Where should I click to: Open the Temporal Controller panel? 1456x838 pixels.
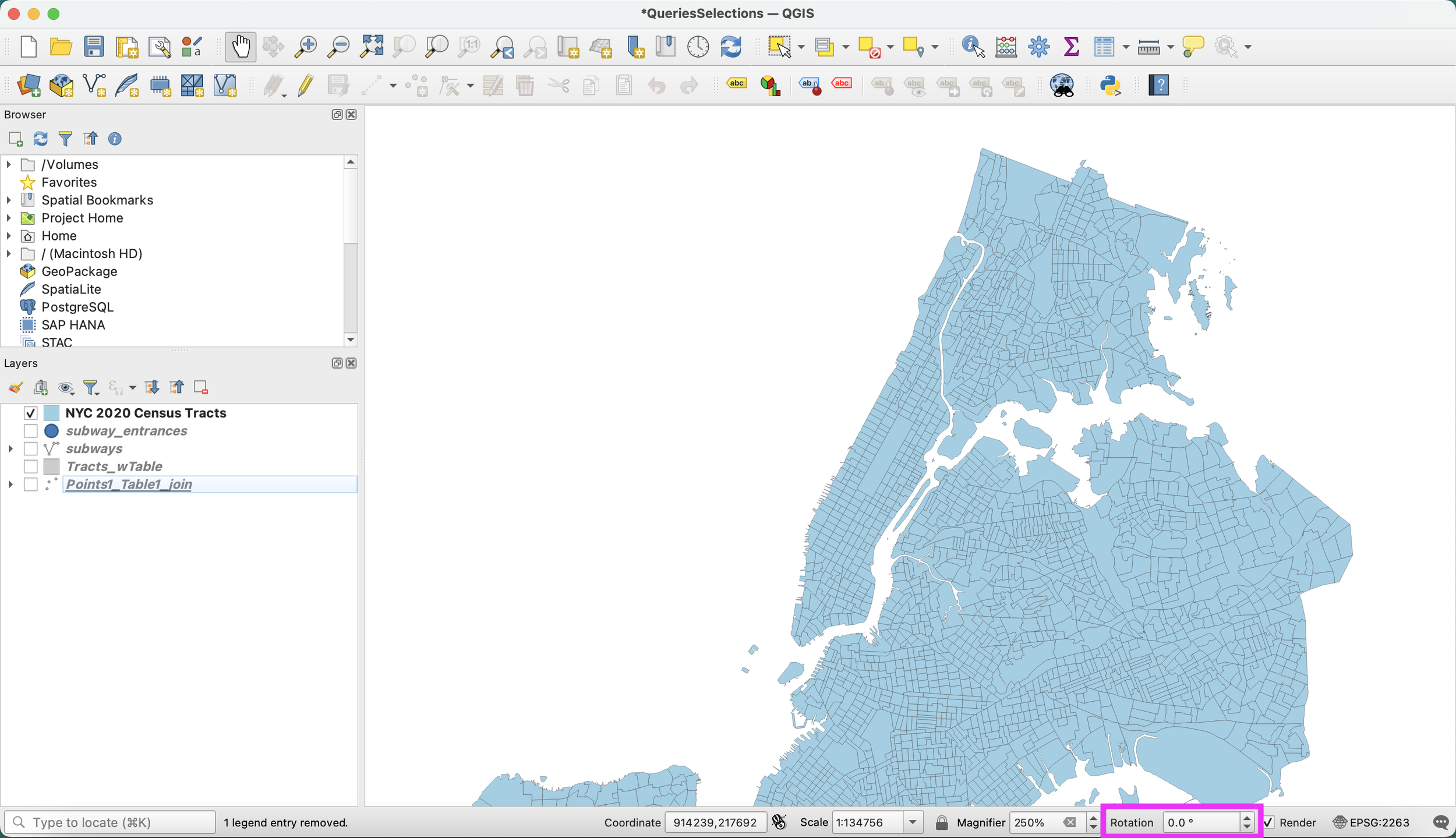point(698,47)
